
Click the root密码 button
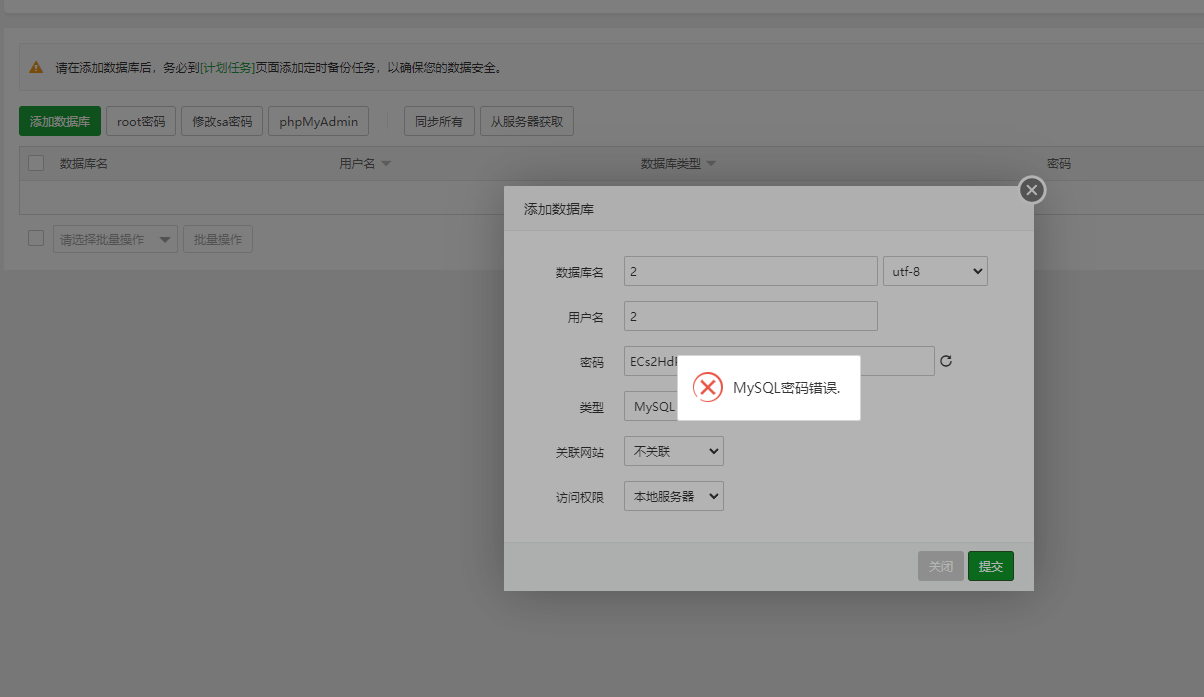[x=141, y=121]
